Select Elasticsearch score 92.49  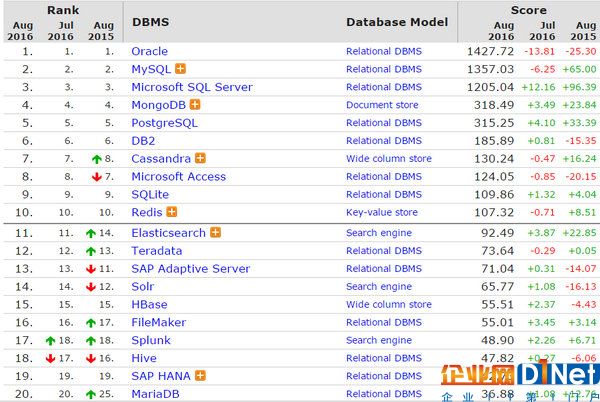tap(497, 233)
